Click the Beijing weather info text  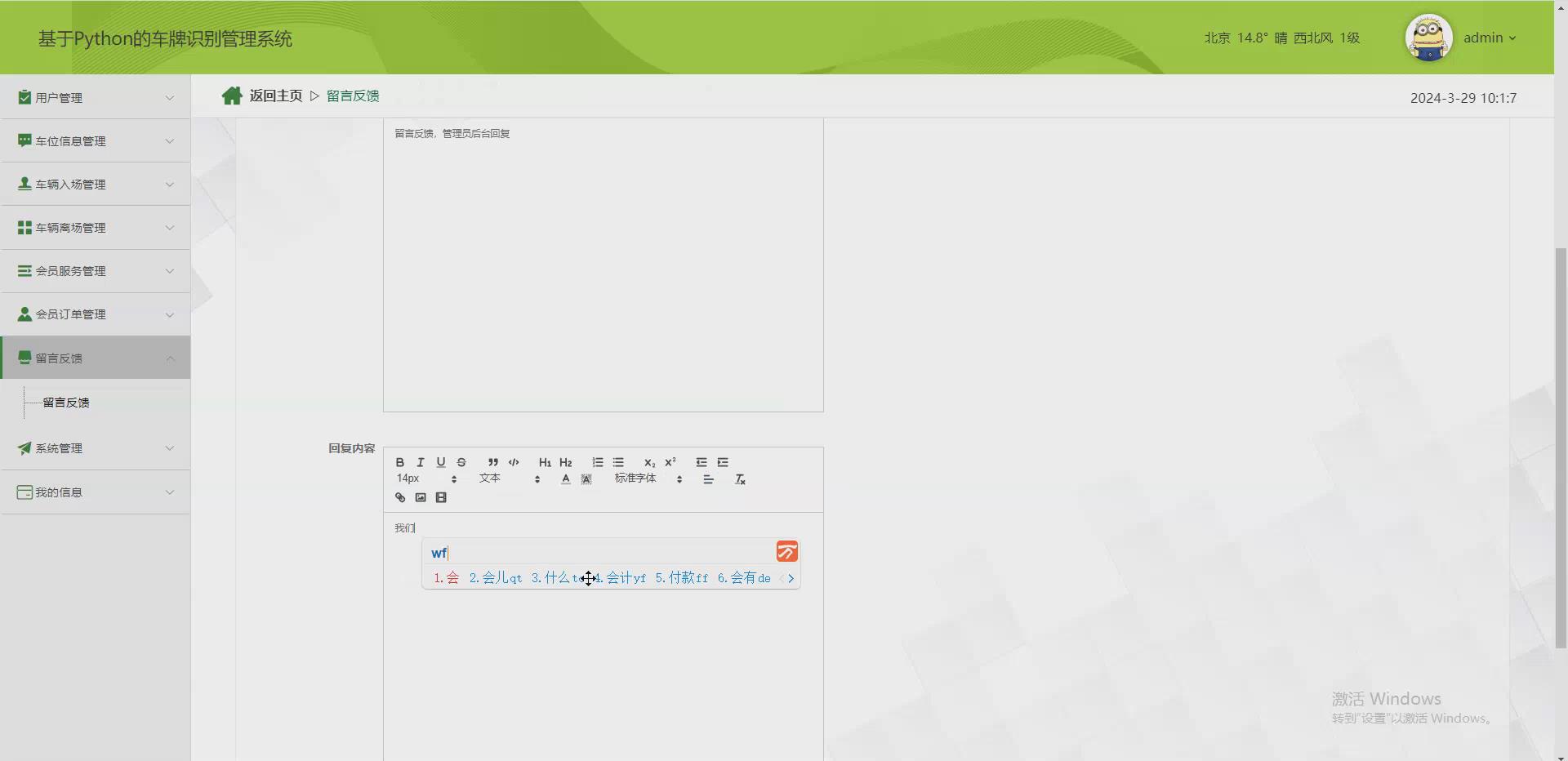coord(1282,38)
